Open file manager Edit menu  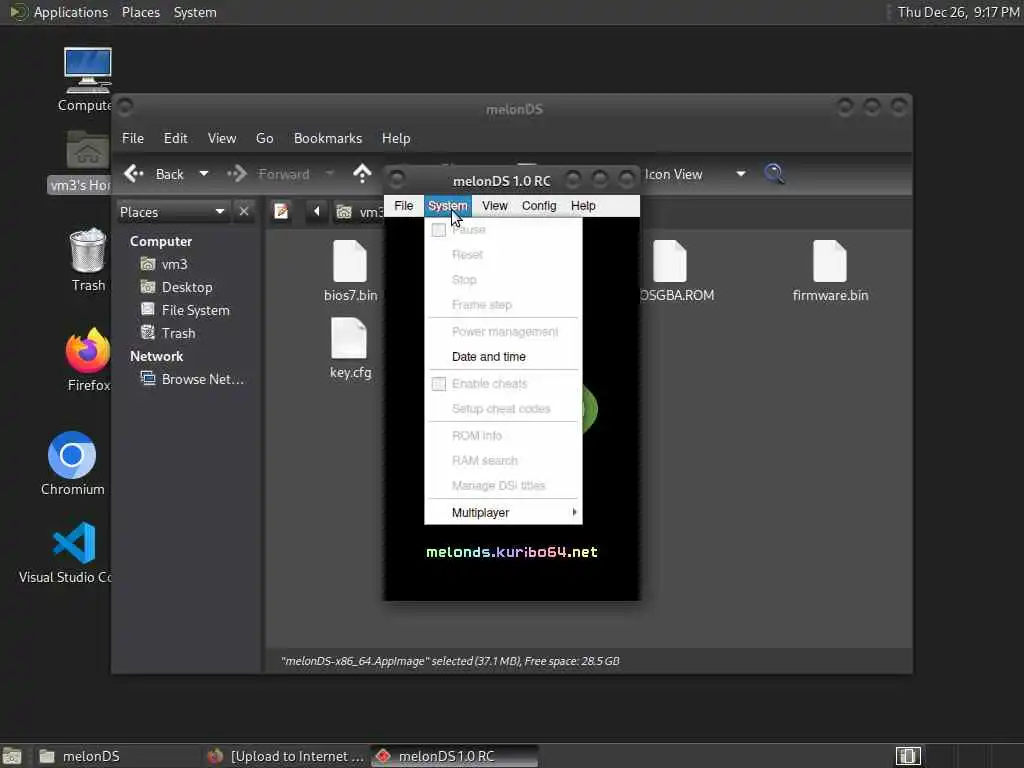tap(175, 138)
